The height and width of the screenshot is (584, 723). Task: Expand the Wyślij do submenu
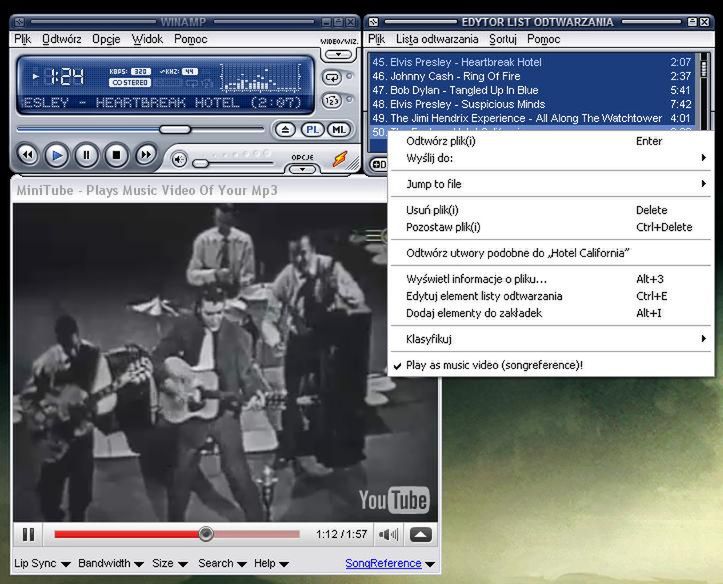click(550, 158)
